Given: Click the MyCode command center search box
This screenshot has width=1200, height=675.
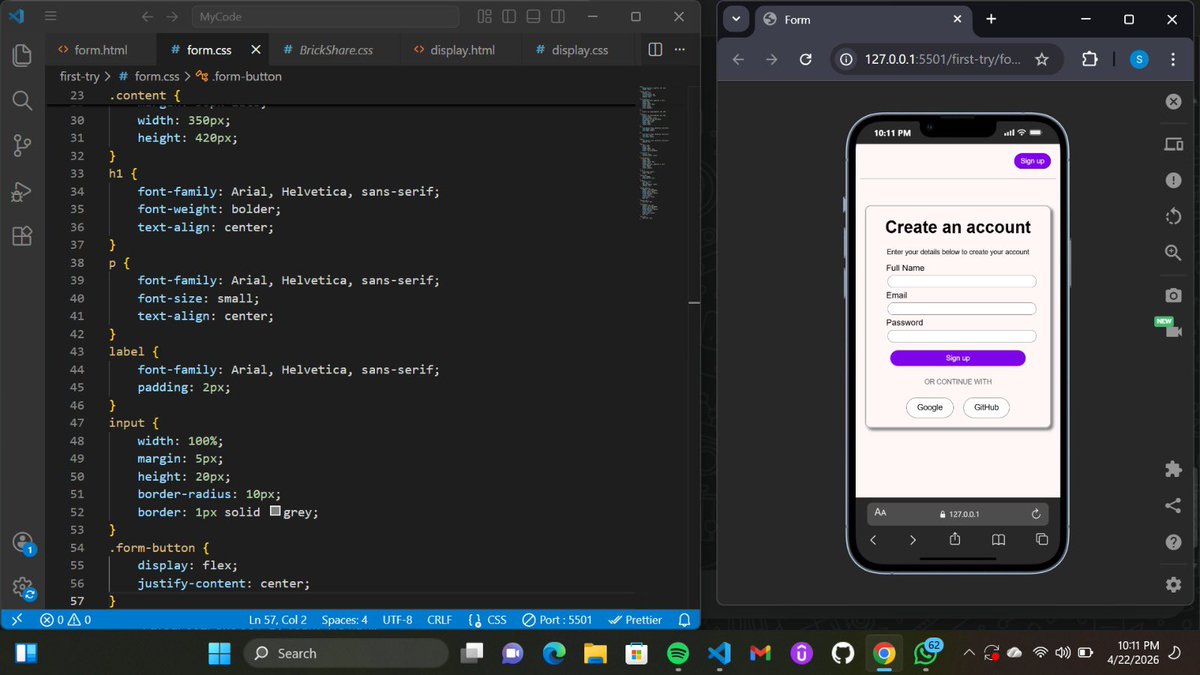Looking at the screenshot, I should [325, 17].
